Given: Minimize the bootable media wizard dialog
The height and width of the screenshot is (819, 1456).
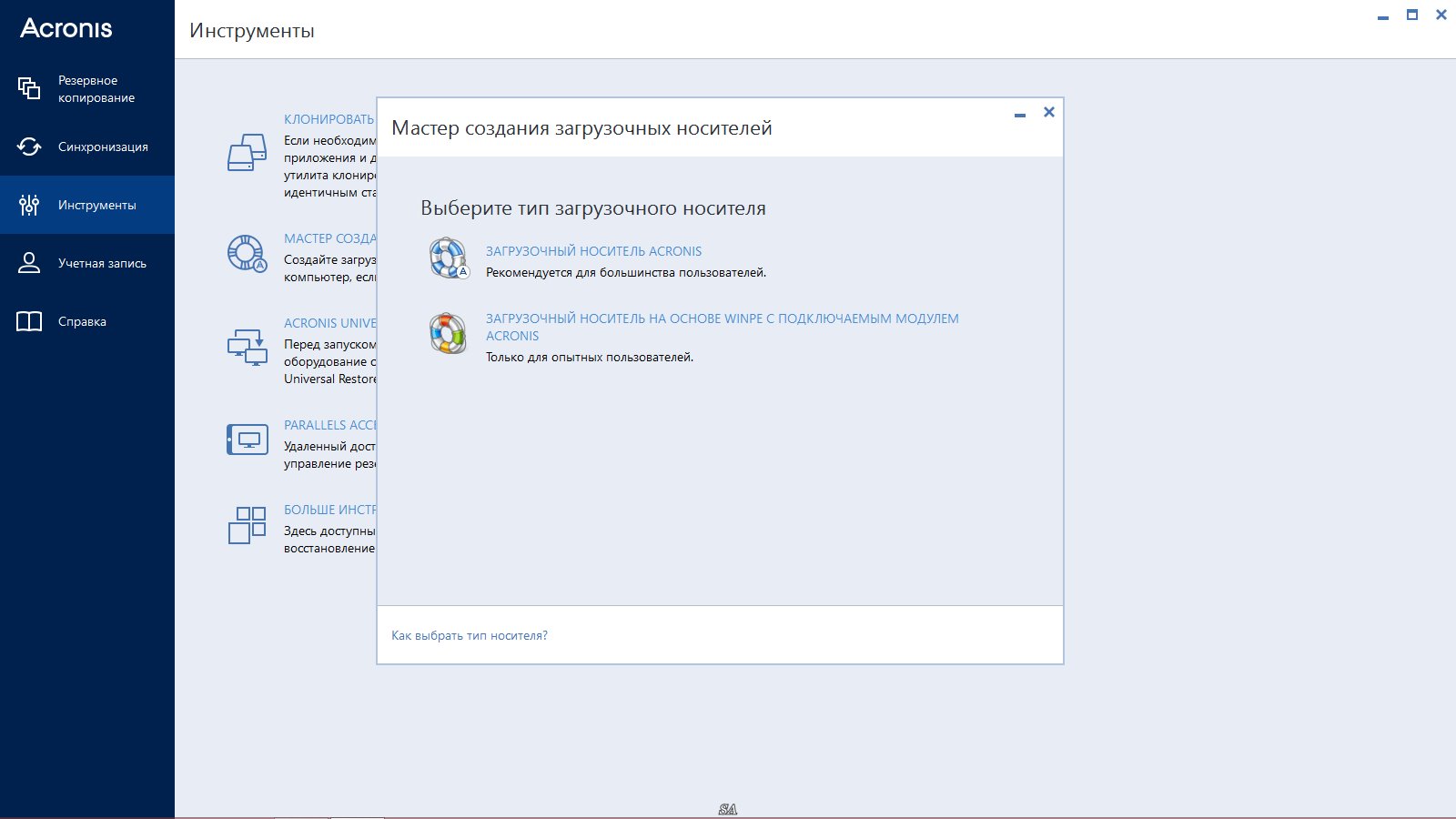Looking at the screenshot, I should [x=1020, y=115].
